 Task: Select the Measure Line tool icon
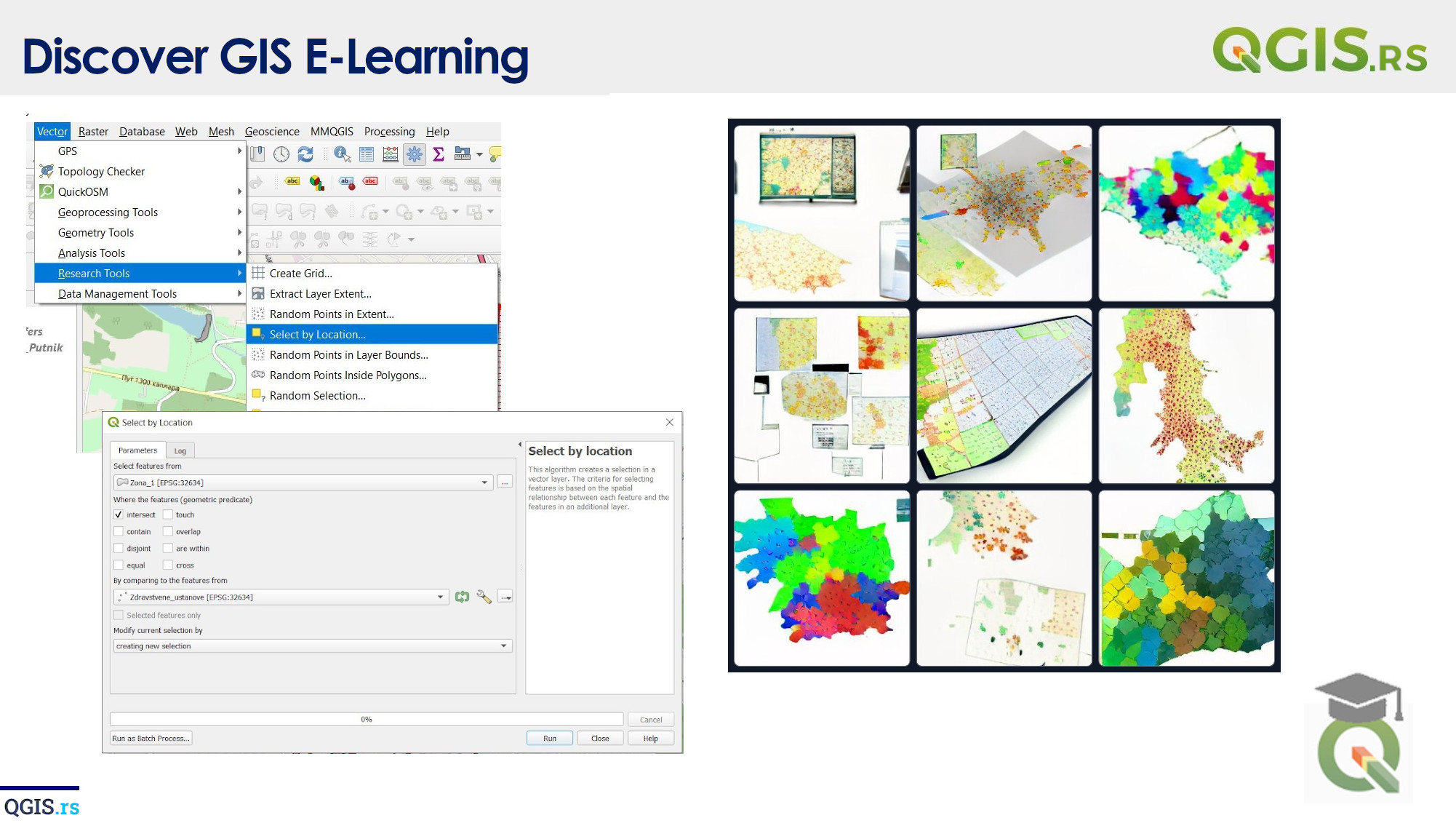pyautogui.click(x=463, y=154)
